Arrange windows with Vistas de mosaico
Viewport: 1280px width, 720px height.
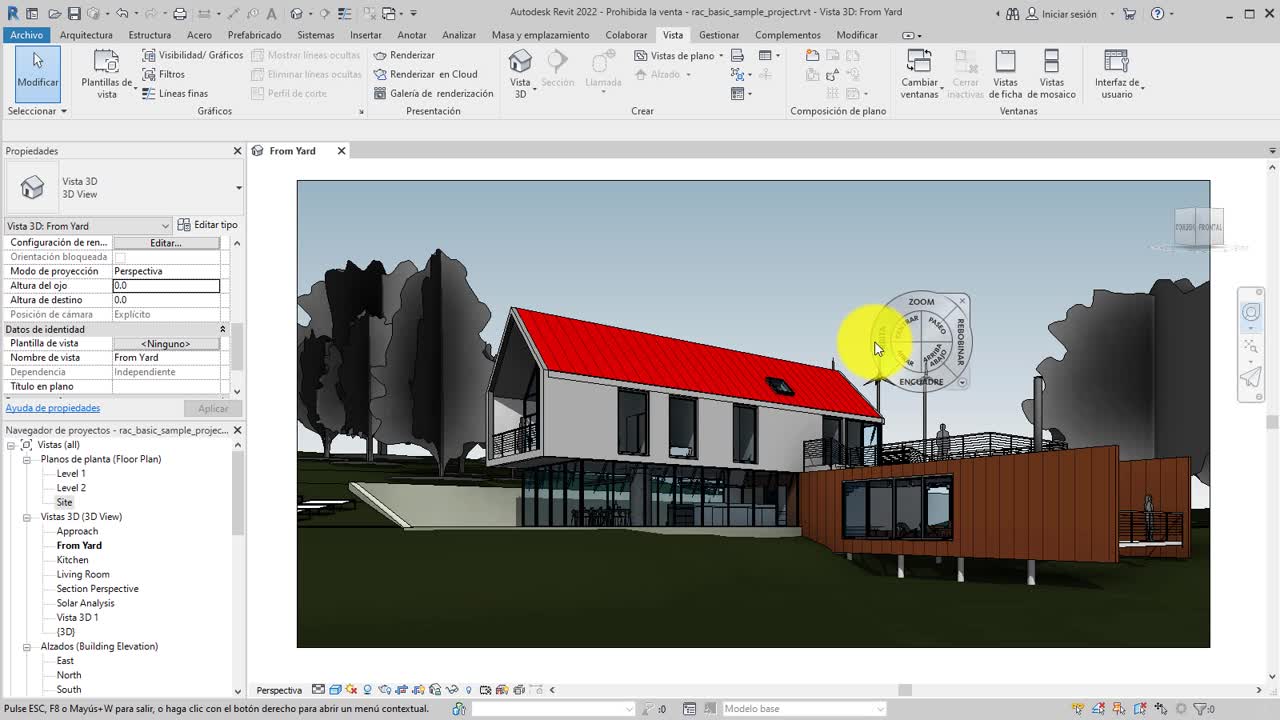1051,75
